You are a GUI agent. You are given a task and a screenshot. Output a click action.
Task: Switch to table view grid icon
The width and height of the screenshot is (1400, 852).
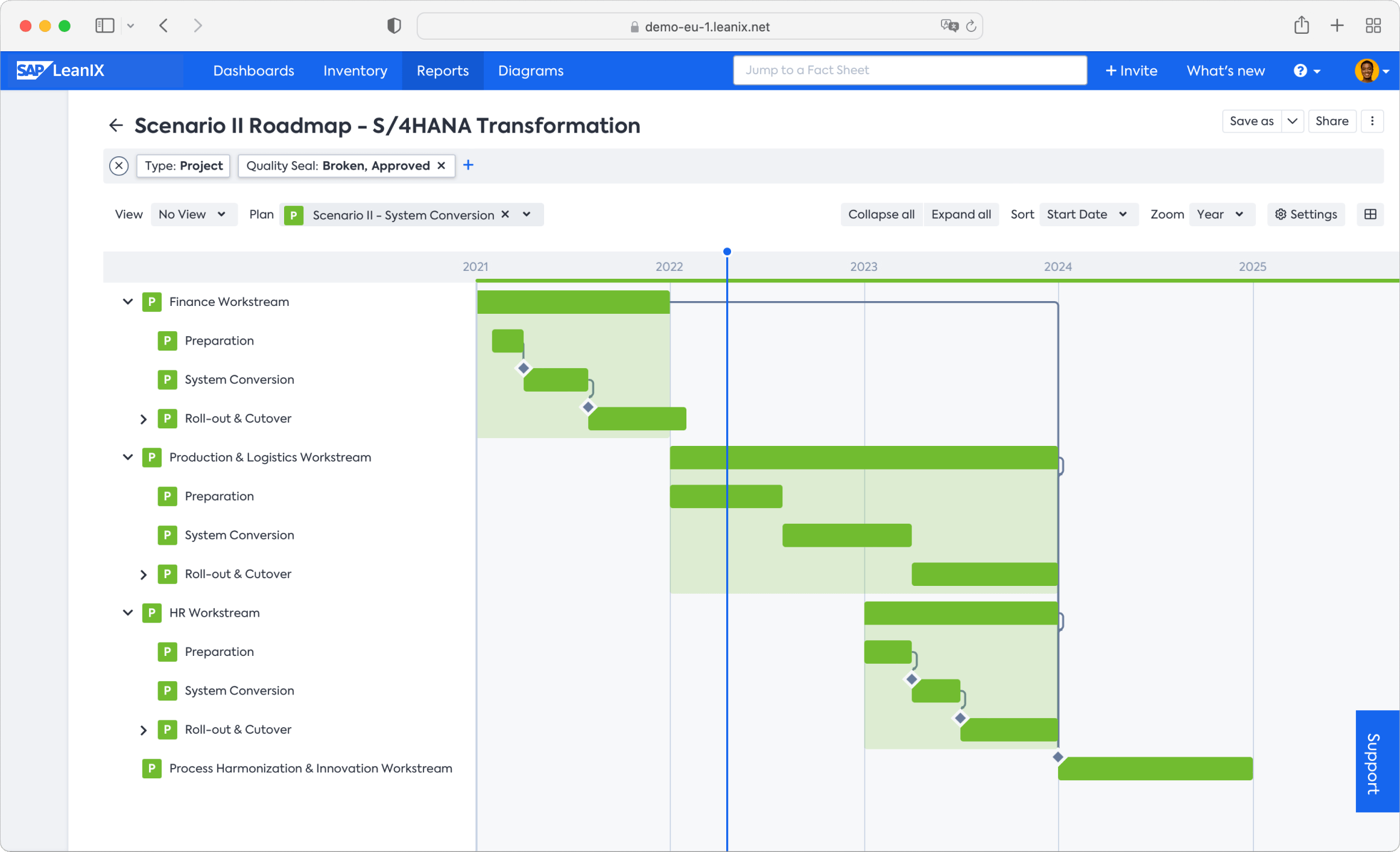pyautogui.click(x=1370, y=215)
